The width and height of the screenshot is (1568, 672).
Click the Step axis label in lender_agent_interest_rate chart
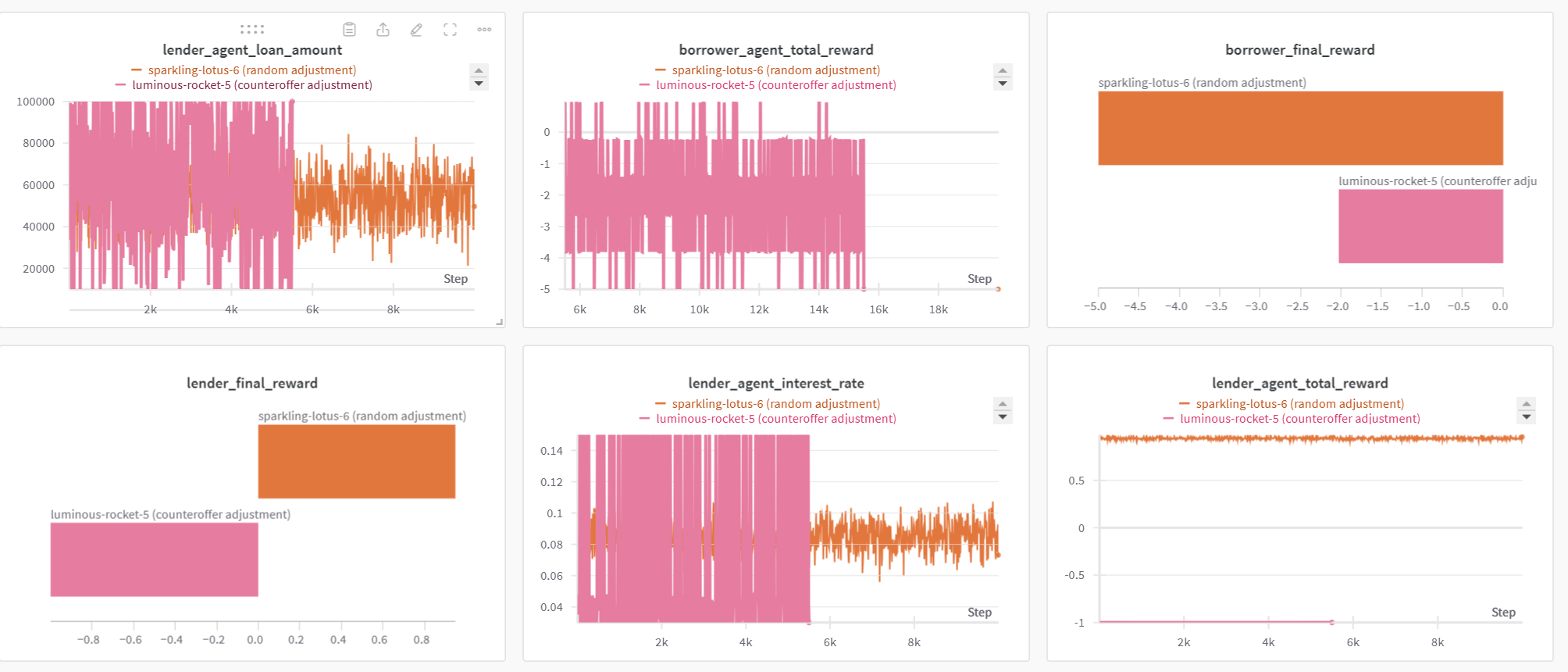[980, 613]
